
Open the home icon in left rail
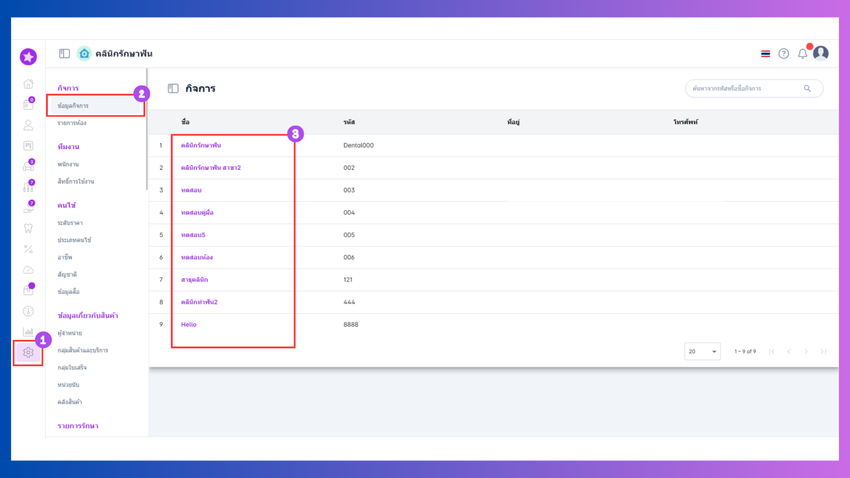[28, 84]
